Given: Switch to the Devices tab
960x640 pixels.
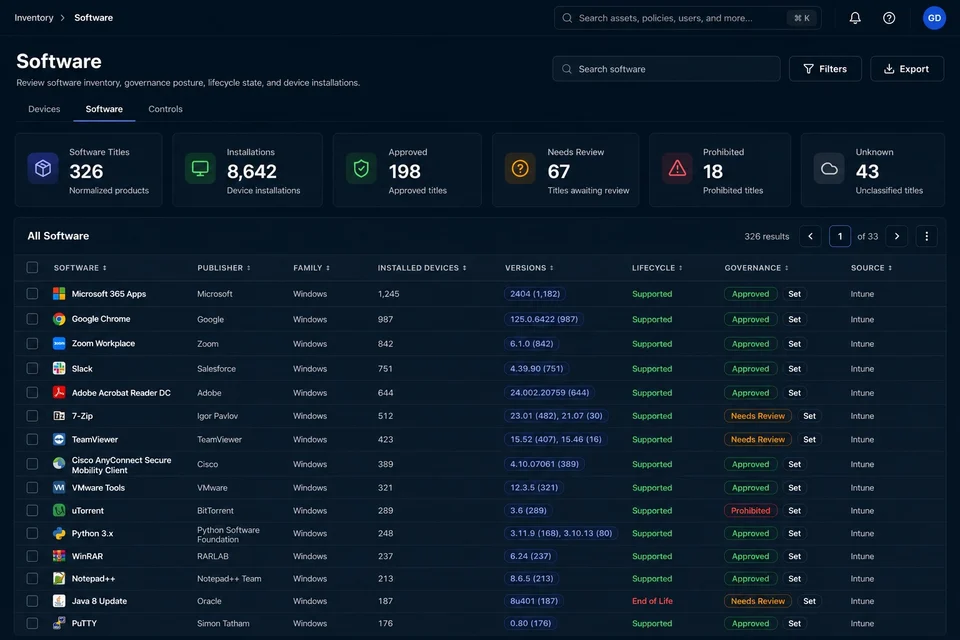Looking at the screenshot, I should click(x=44, y=109).
